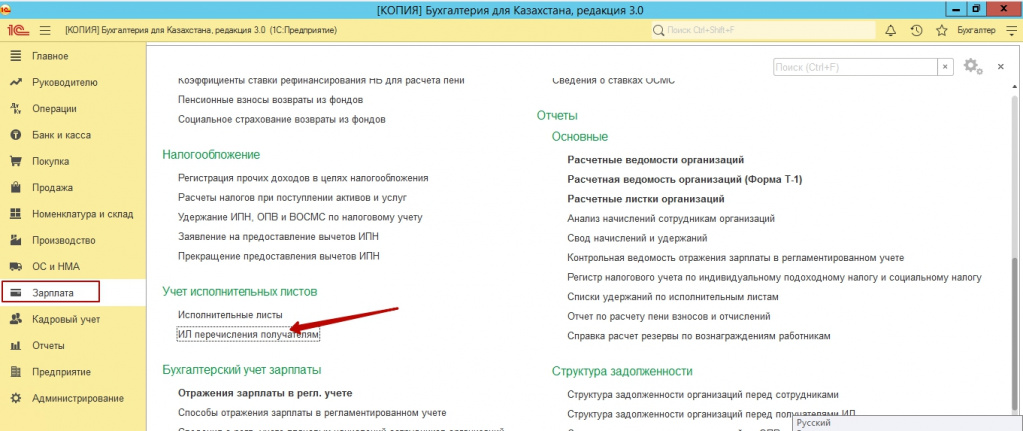Click the Администрирование gear icon

16,398
